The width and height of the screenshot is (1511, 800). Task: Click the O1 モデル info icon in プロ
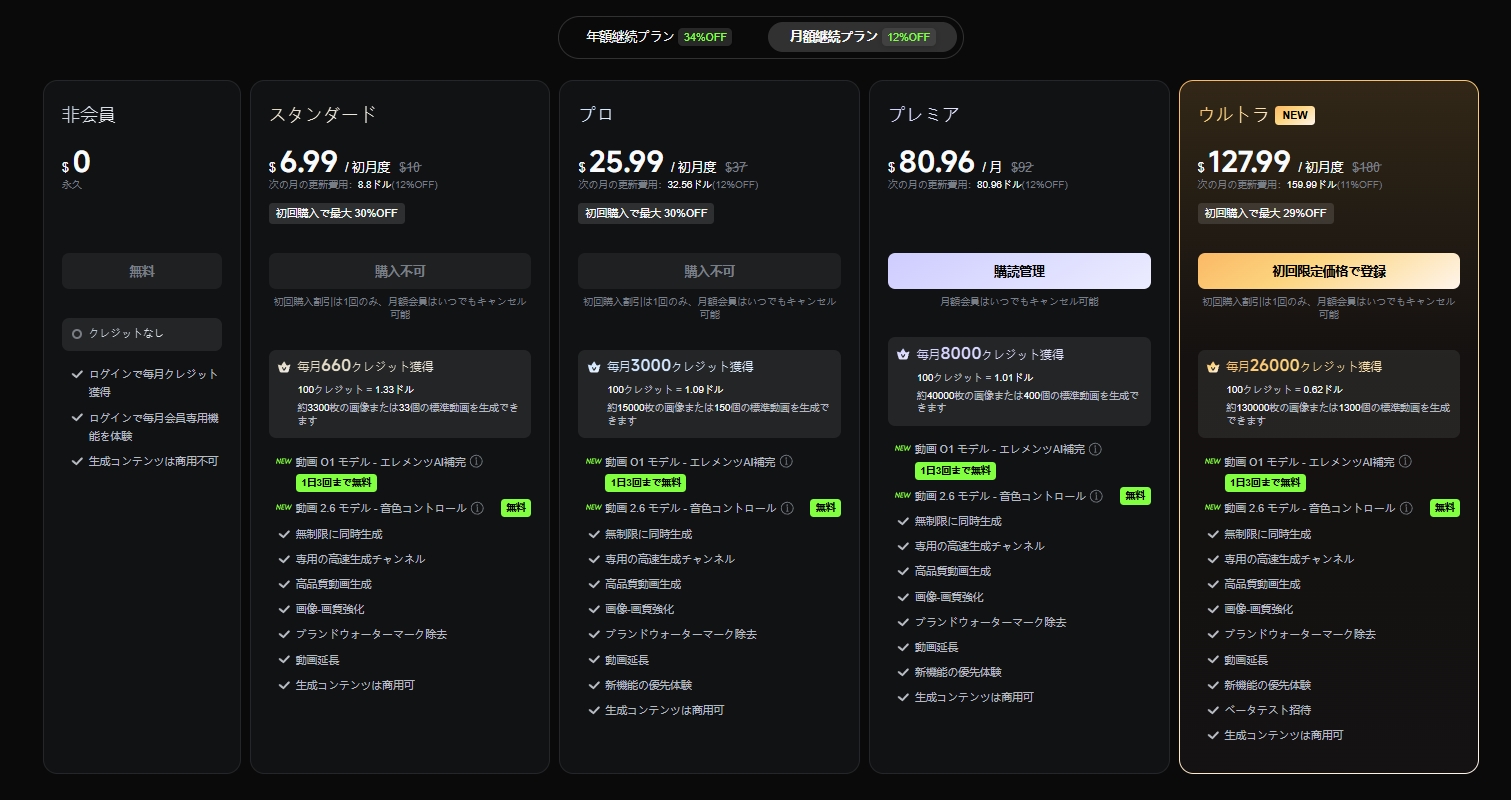point(786,462)
